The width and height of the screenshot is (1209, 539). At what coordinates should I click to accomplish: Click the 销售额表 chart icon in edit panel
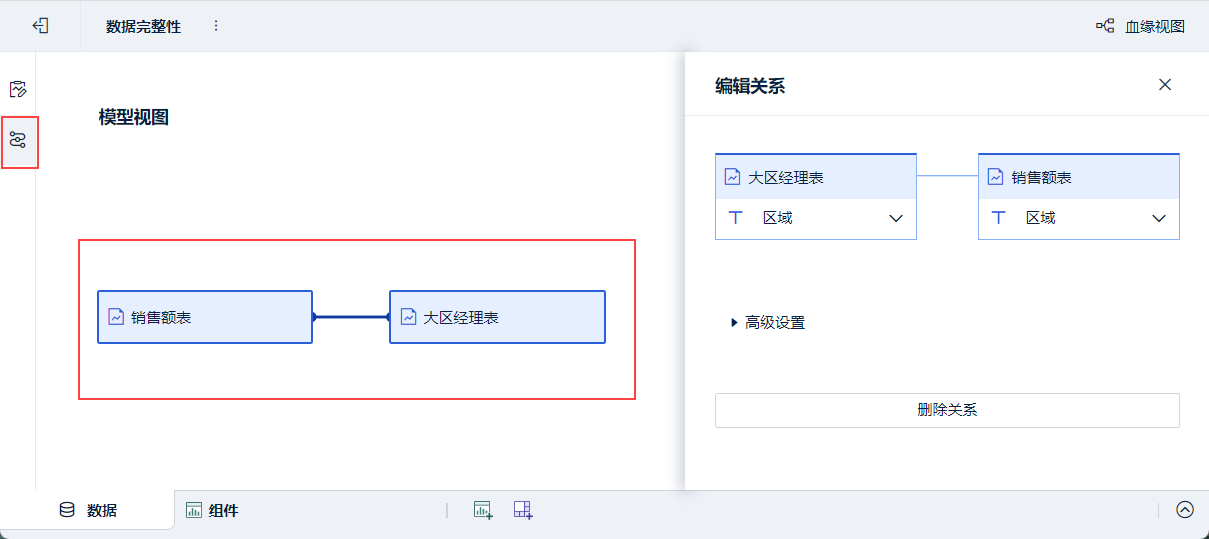click(x=995, y=177)
